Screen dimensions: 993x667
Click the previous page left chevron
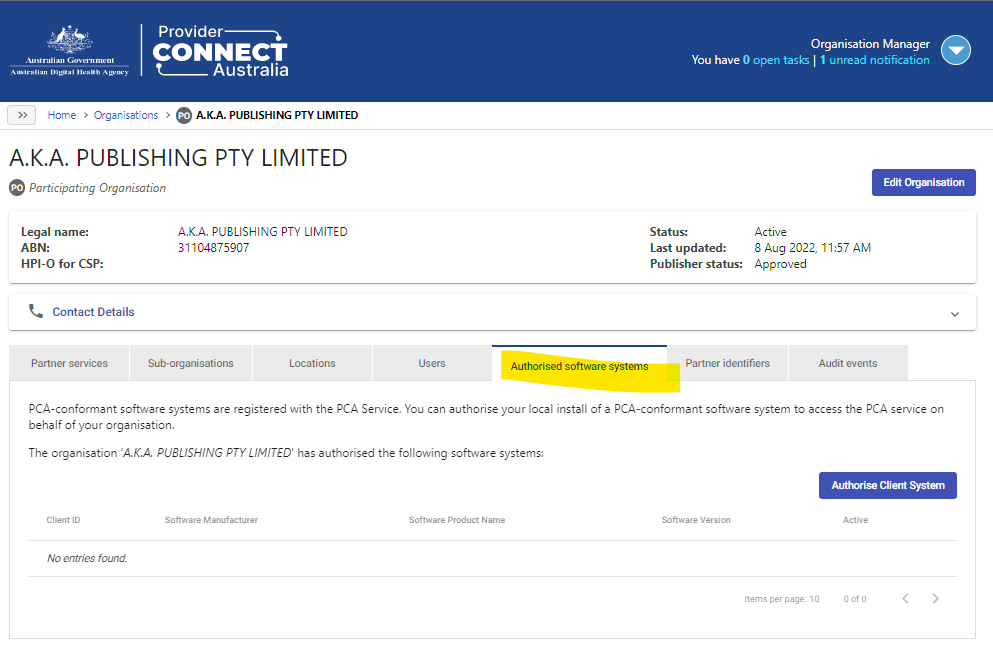[905, 598]
